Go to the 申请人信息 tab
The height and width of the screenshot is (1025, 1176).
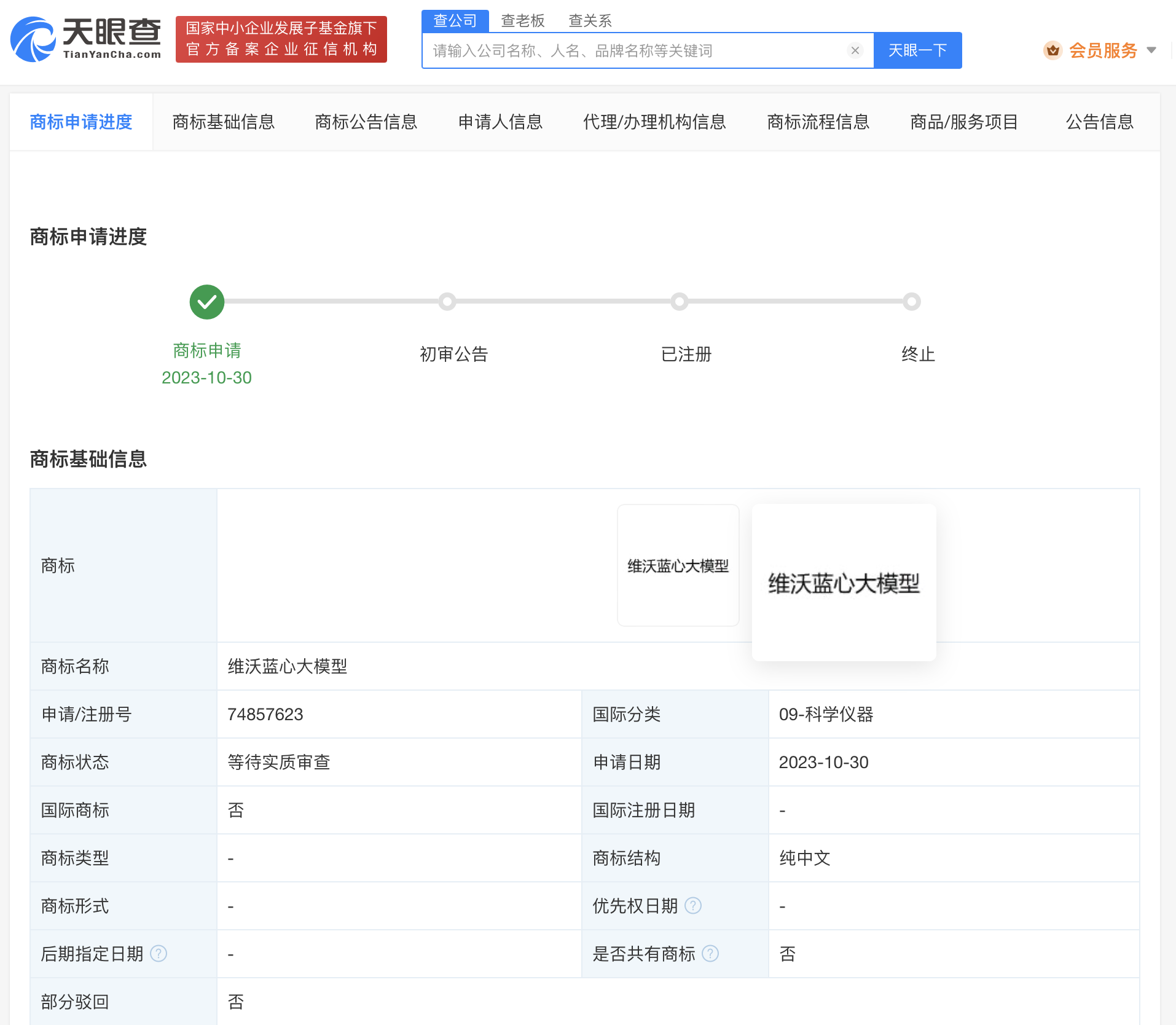(500, 122)
